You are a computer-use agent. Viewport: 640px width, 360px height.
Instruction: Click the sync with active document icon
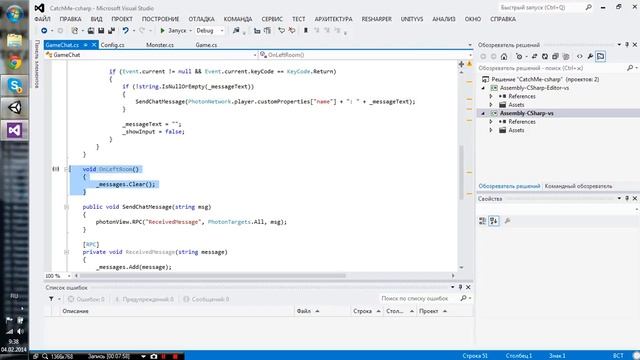coord(534,56)
